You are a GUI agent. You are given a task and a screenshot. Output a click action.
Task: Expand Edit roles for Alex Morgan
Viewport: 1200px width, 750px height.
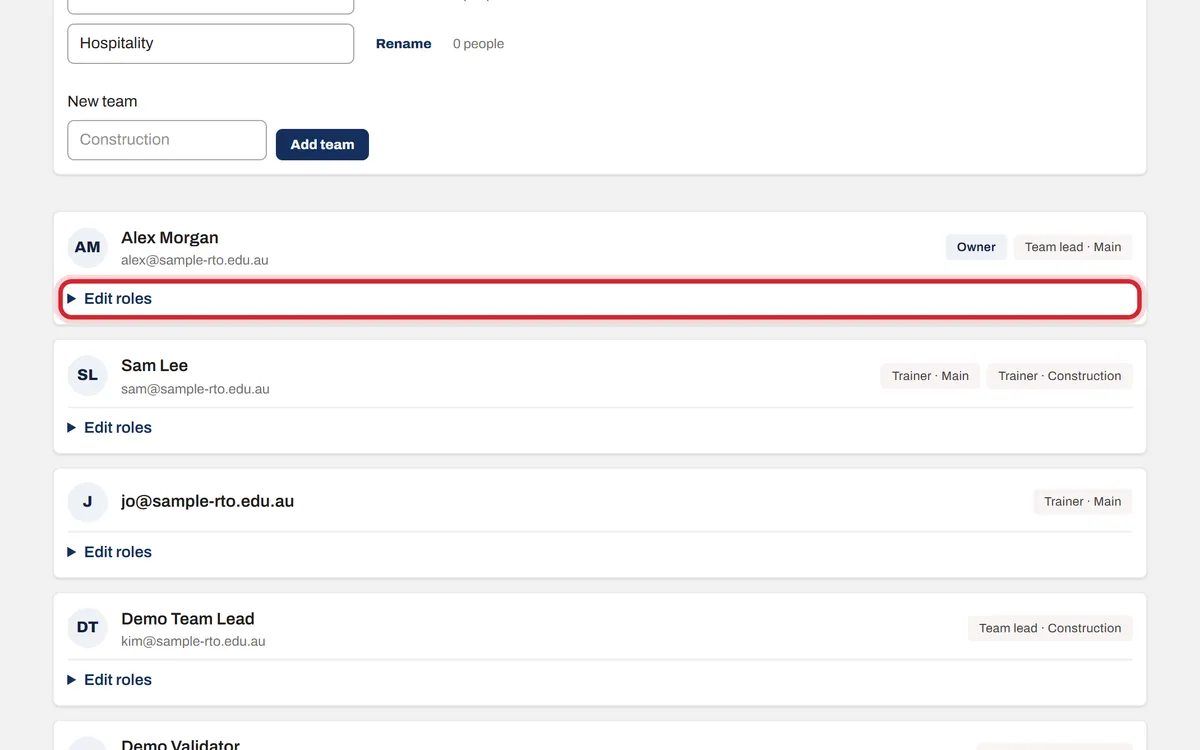coord(600,299)
